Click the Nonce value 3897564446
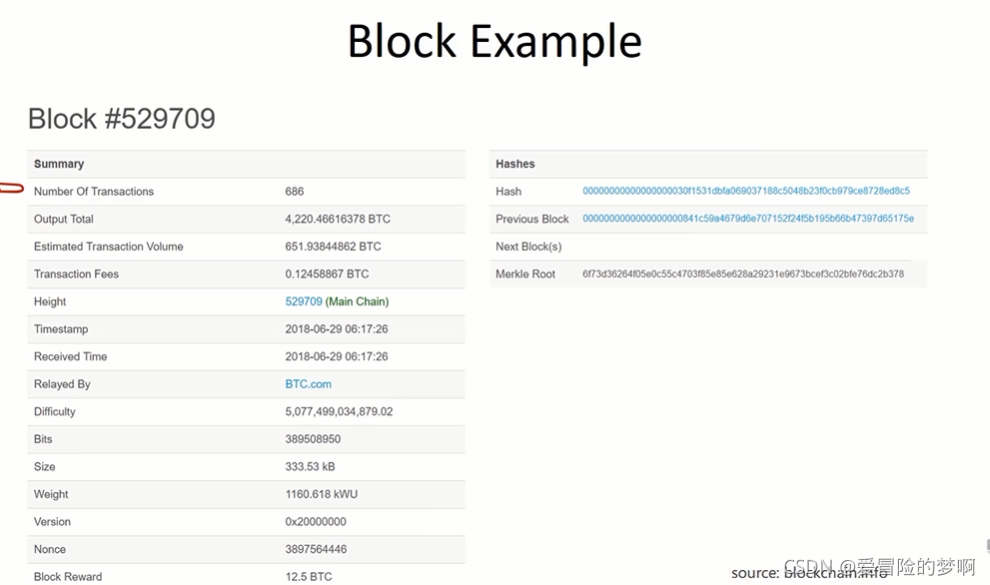The image size is (990, 585). (316, 549)
